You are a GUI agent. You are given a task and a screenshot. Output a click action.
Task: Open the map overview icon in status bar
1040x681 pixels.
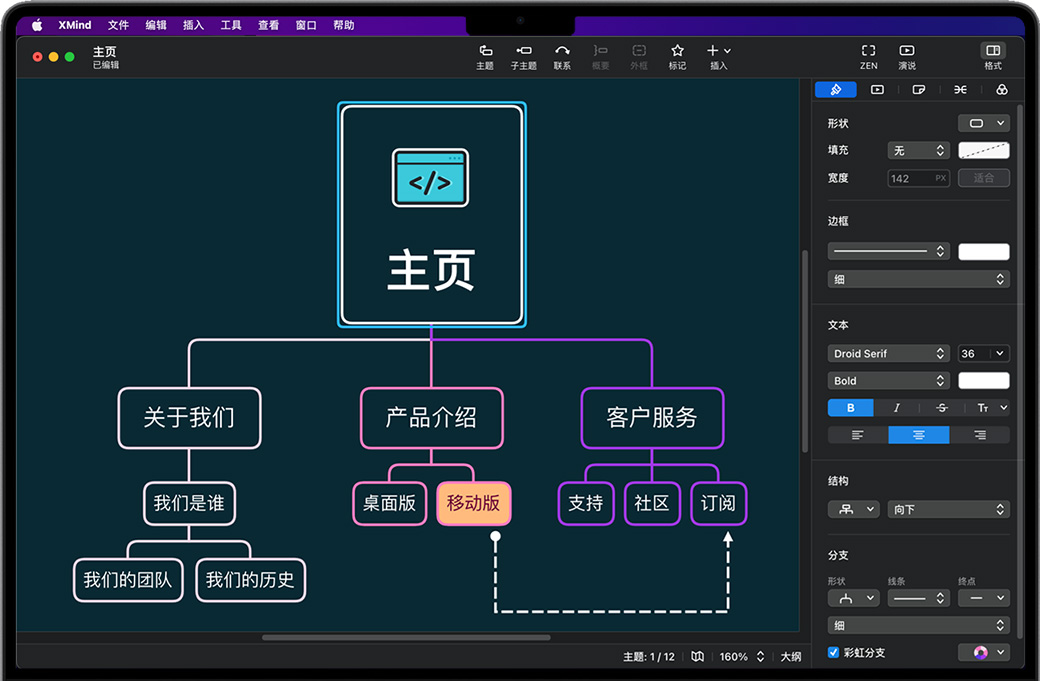697,657
